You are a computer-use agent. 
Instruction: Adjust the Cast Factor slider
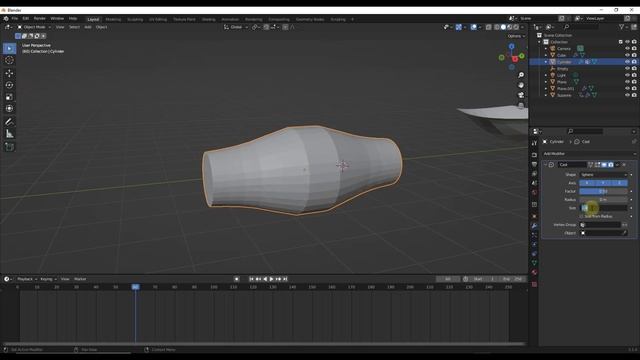(x=603, y=191)
